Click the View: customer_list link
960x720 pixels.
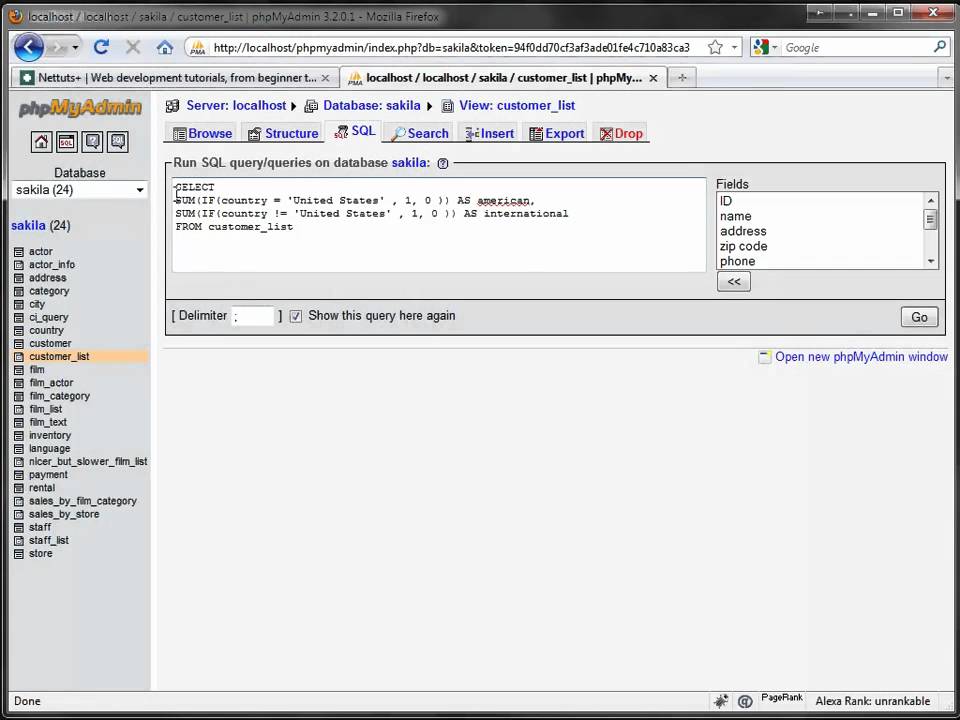(517, 106)
